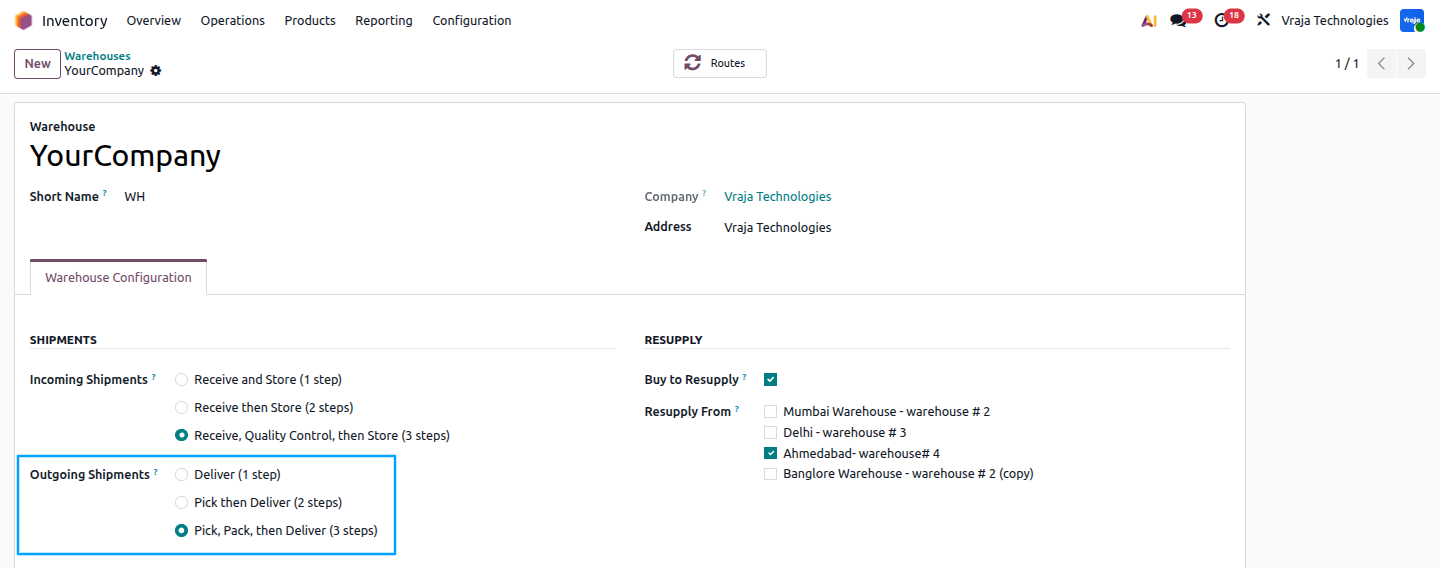Open the AI assistant icon
The height and width of the screenshot is (568, 1440).
(x=1149, y=21)
